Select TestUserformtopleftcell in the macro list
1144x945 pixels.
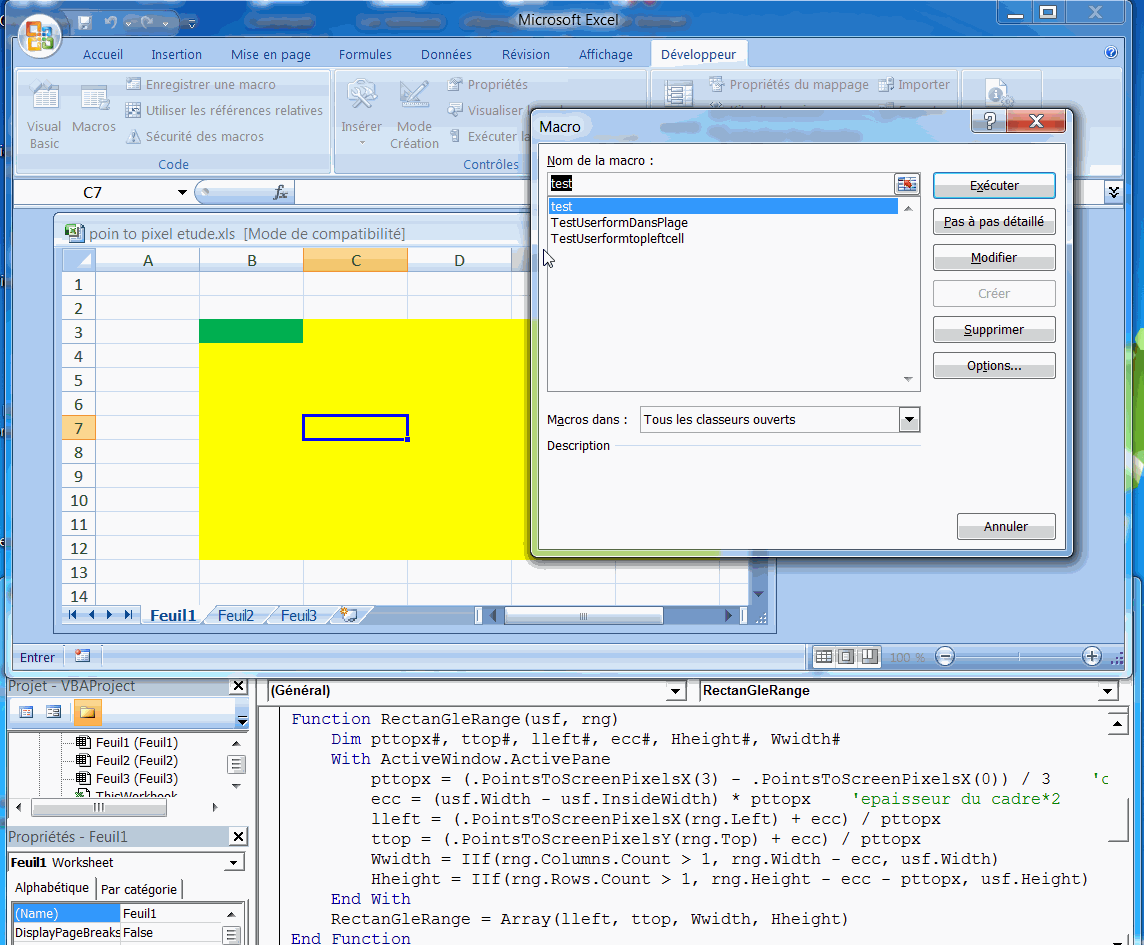pyautogui.click(x=617, y=239)
